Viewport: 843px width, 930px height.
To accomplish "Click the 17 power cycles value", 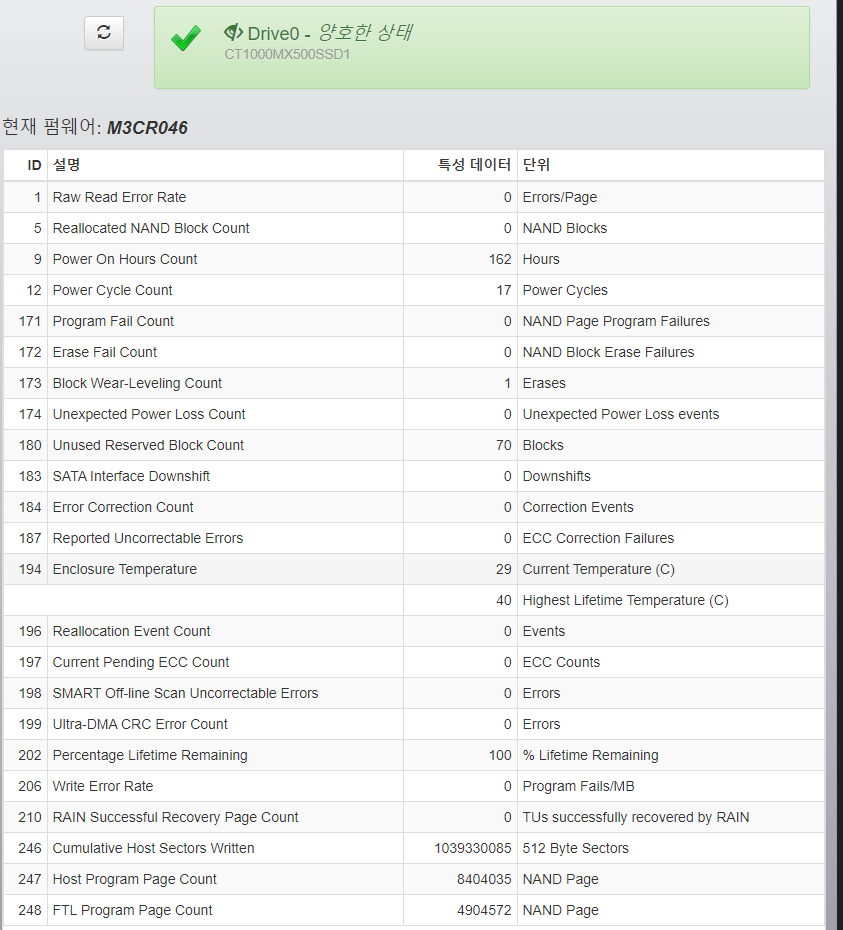I will (504, 290).
